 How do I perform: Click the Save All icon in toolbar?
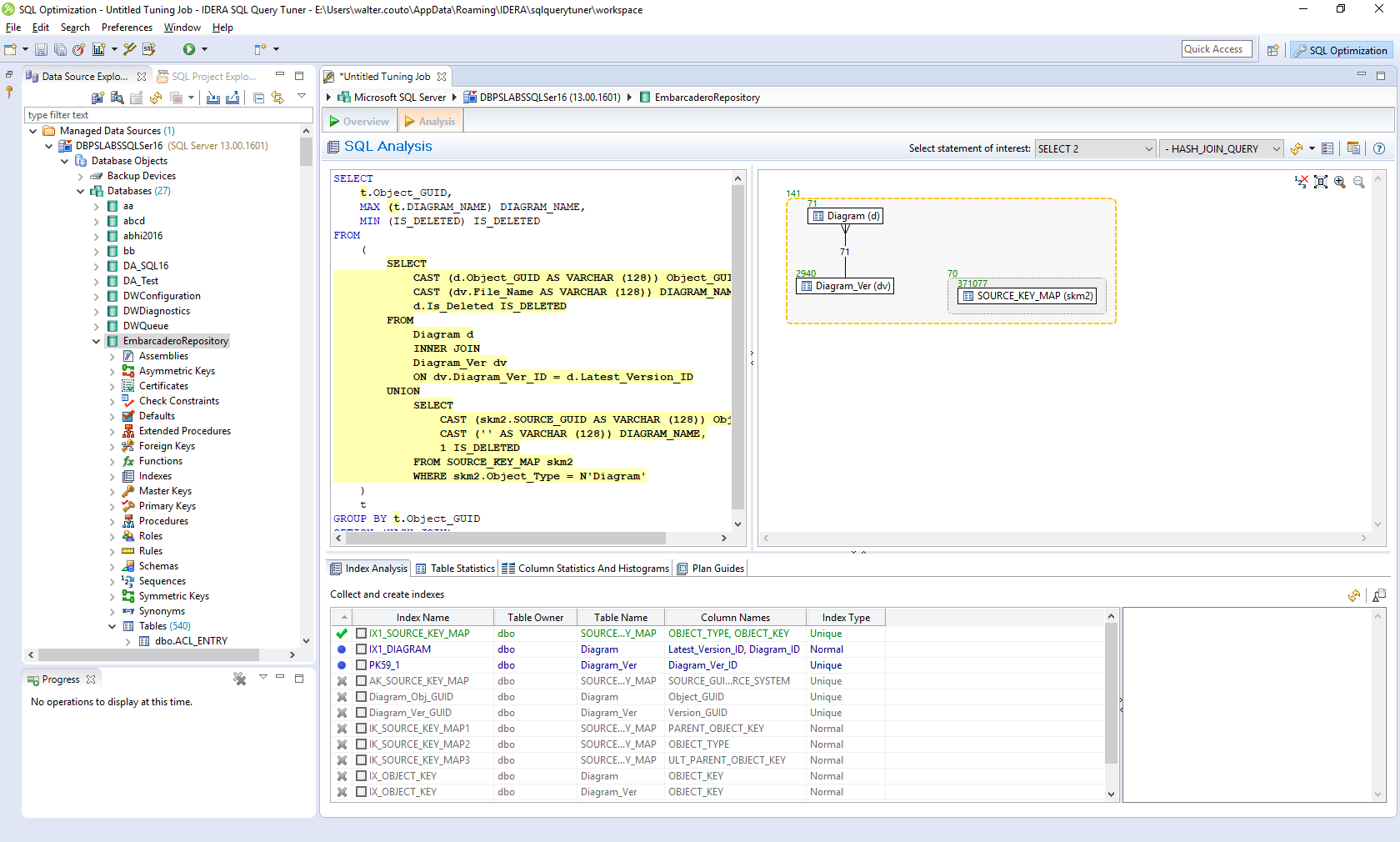coord(60,50)
